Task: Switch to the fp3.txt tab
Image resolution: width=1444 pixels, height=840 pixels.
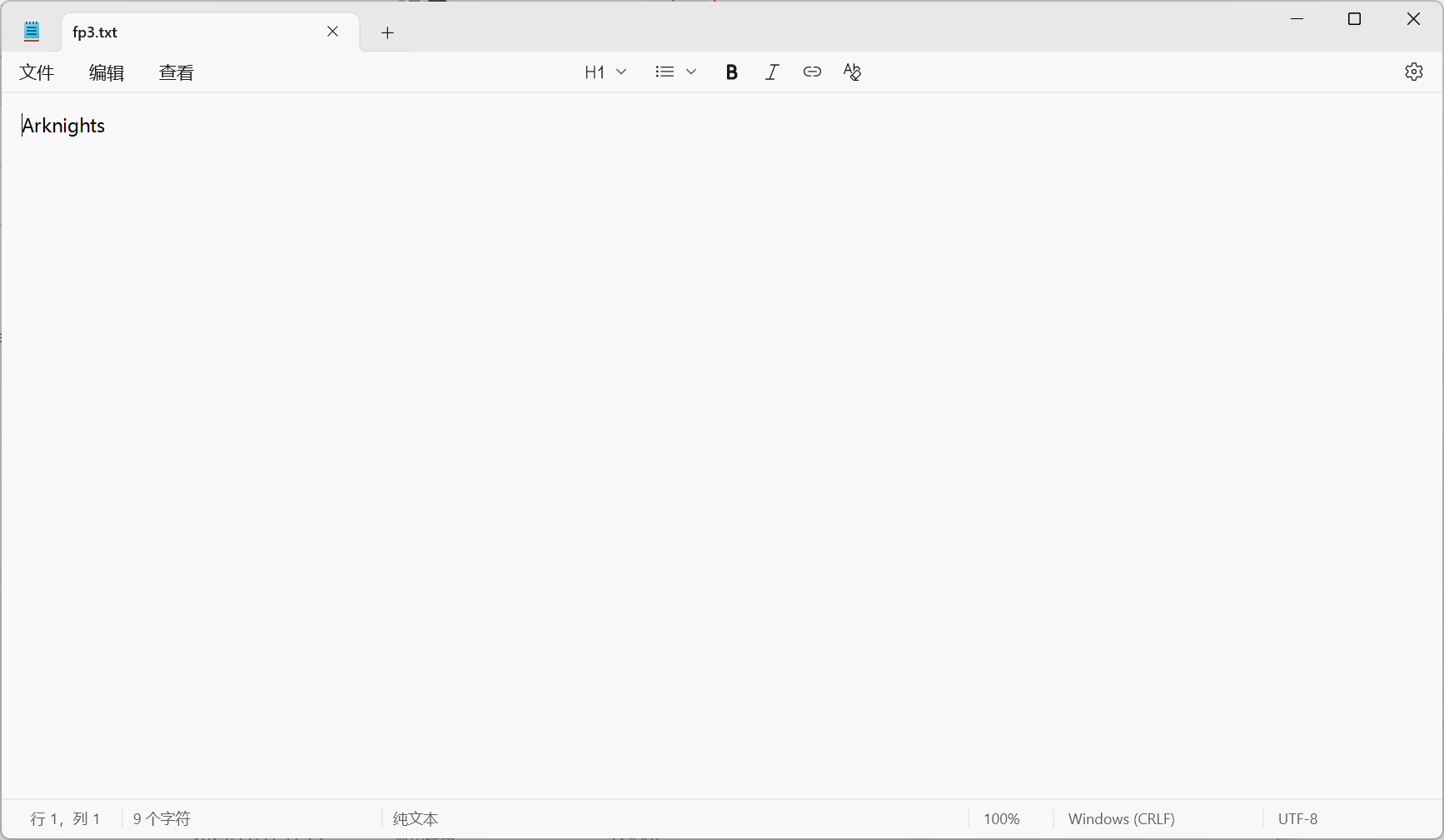Action: point(211,32)
